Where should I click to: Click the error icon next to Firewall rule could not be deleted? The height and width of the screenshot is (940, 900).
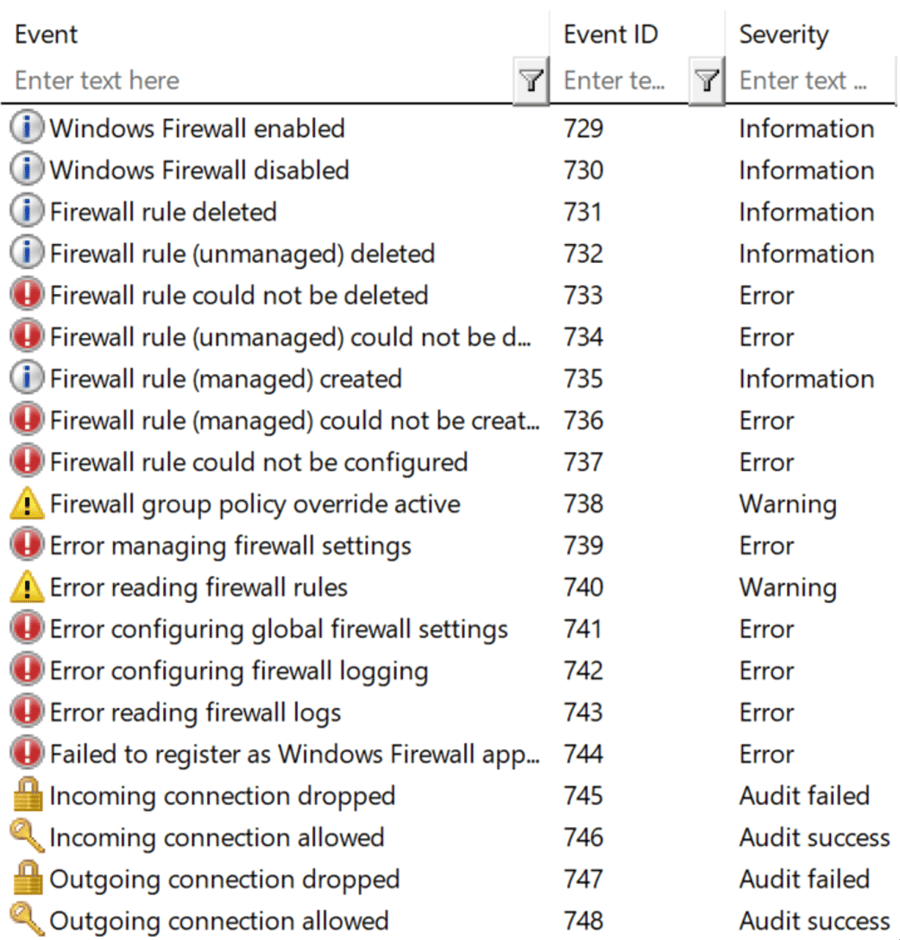[27, 295]
